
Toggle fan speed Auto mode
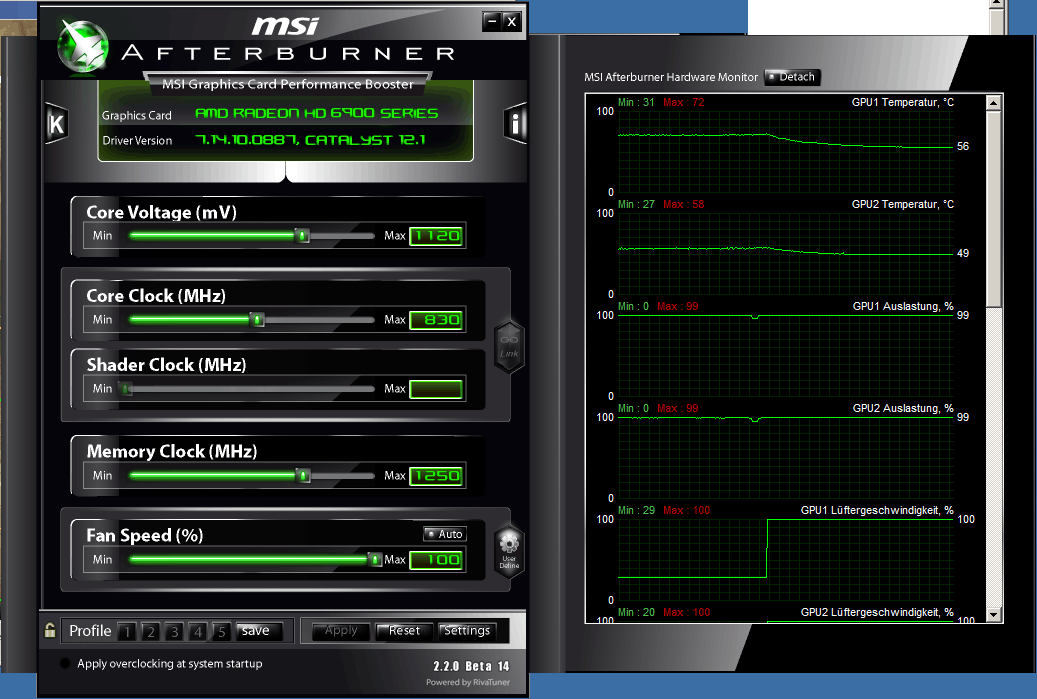point(445,534)
